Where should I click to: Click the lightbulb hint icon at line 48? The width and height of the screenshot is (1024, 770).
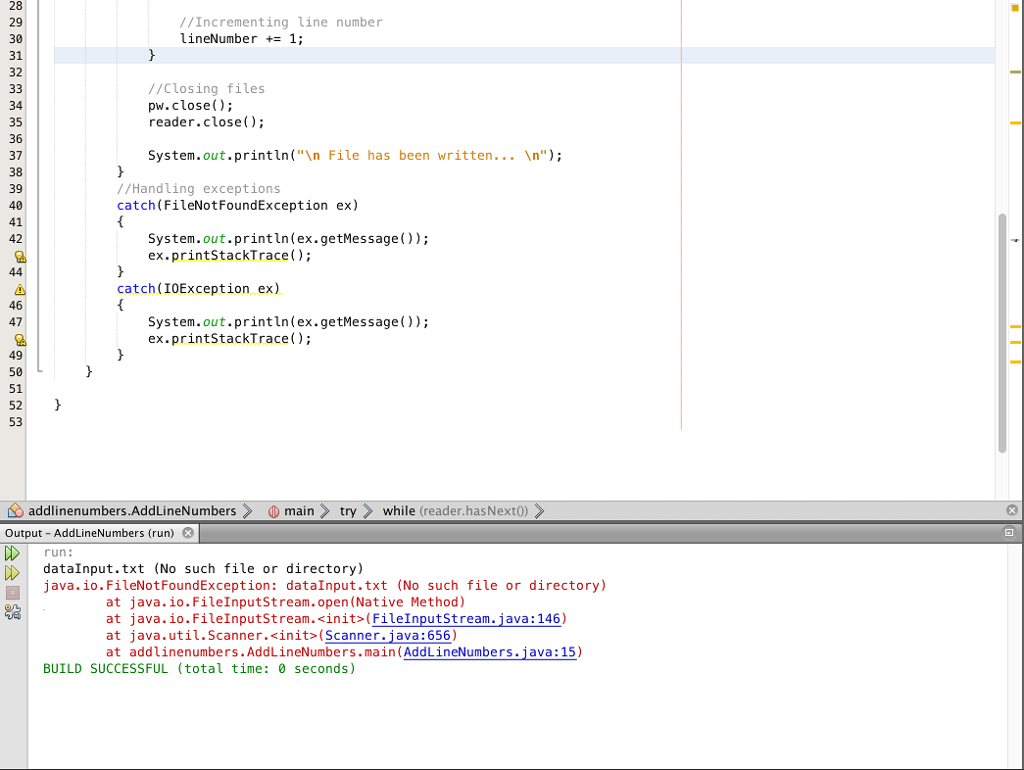click(20, 340)
